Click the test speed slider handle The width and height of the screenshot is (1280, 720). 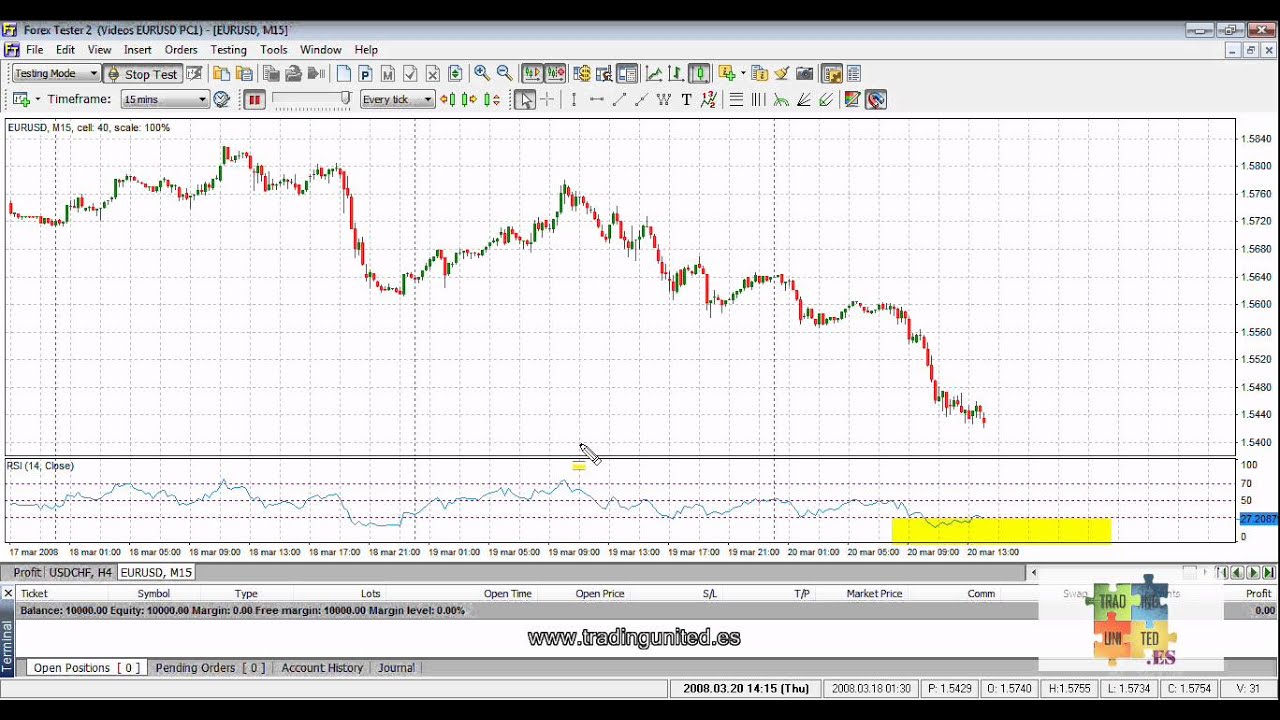345,97
